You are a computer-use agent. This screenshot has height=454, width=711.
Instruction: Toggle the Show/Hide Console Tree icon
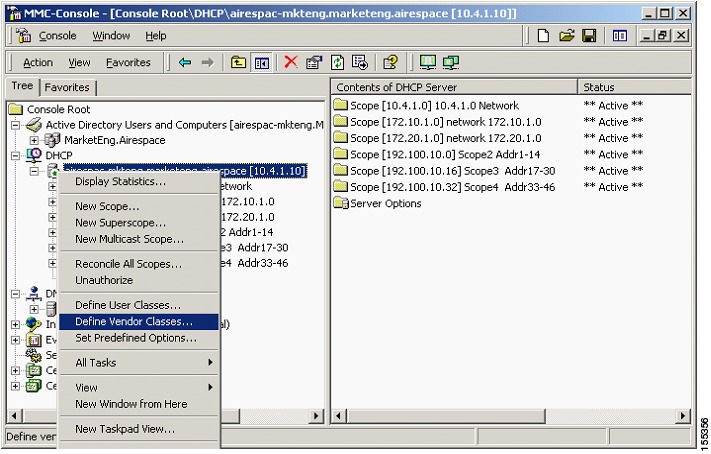point(262,63)
